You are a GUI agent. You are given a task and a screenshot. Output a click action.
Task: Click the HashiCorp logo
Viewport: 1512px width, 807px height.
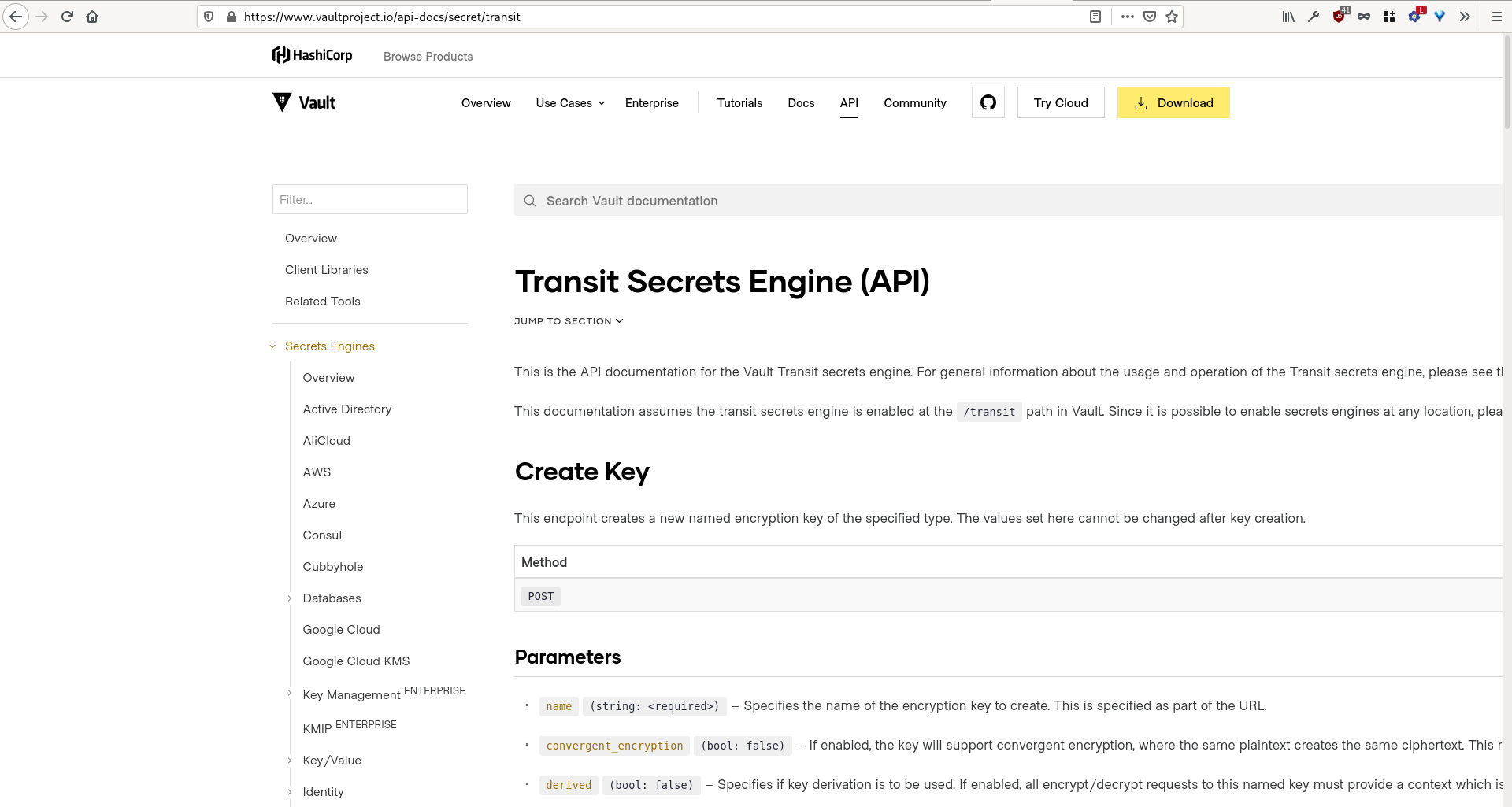click(x=312, y=55)
